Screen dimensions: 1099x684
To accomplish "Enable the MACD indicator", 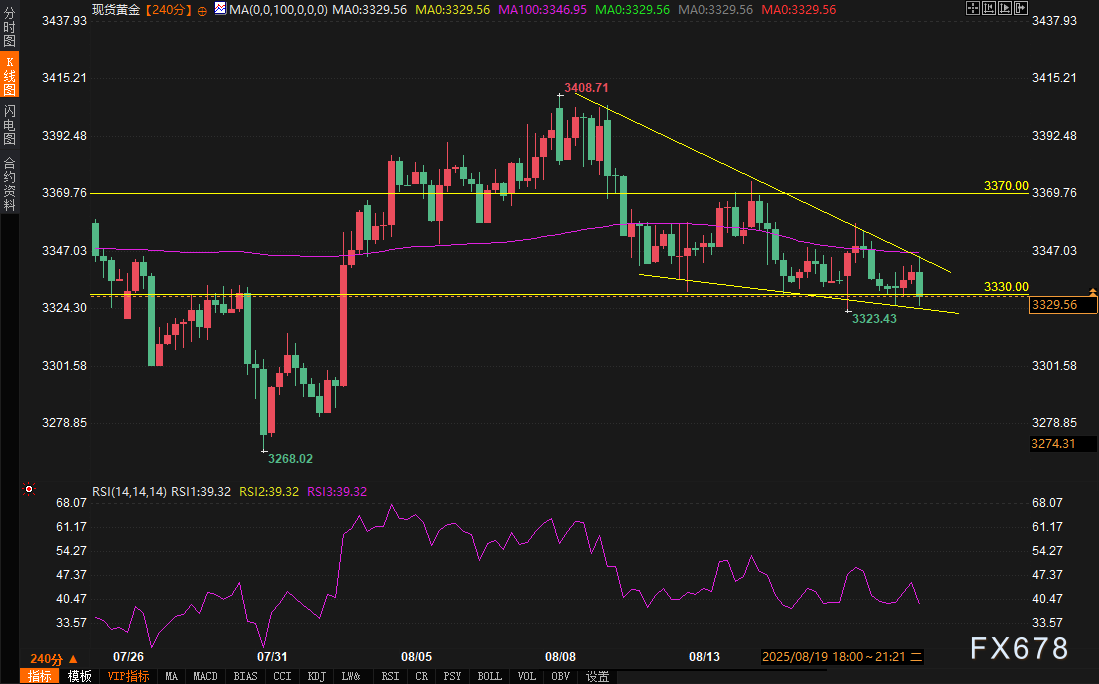I will click(x=205, y=676).
